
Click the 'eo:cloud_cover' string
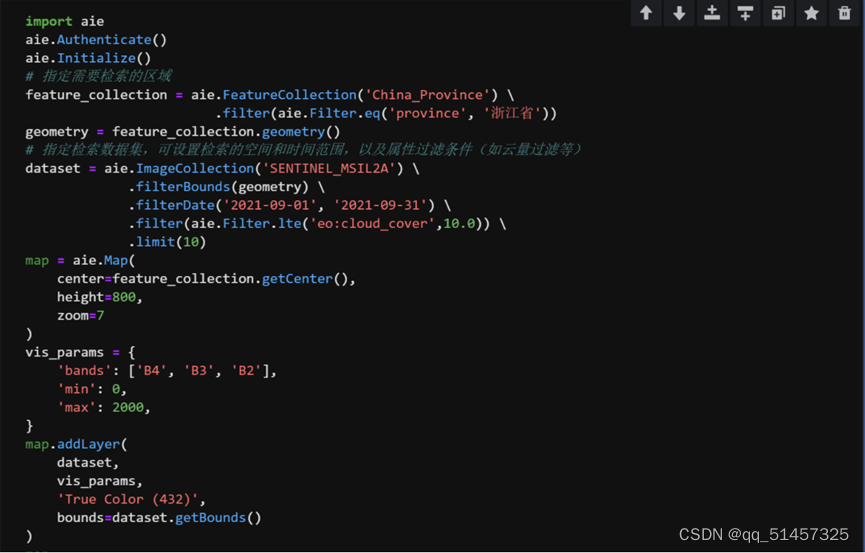click(372, 224)
